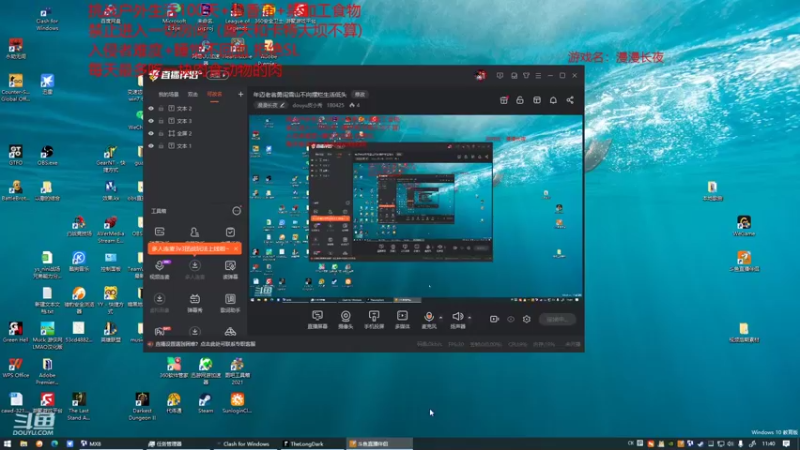This screenshot has width=800, height=450.
Task: Toggle visibility of the 全屏 2 source
Action: click(151, 133)
